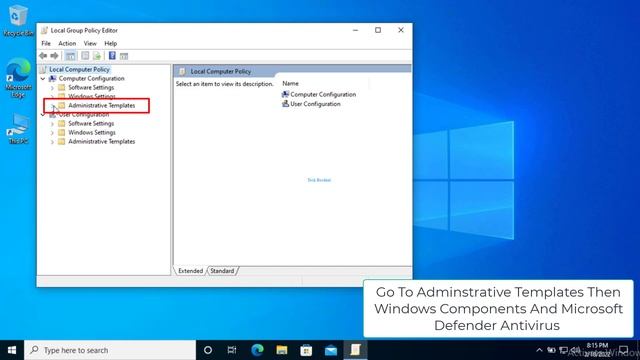This screenshot has width=640, height=360.
Task: Click the Group Policy Editor taskbar icon
Action: pos(355,350)
